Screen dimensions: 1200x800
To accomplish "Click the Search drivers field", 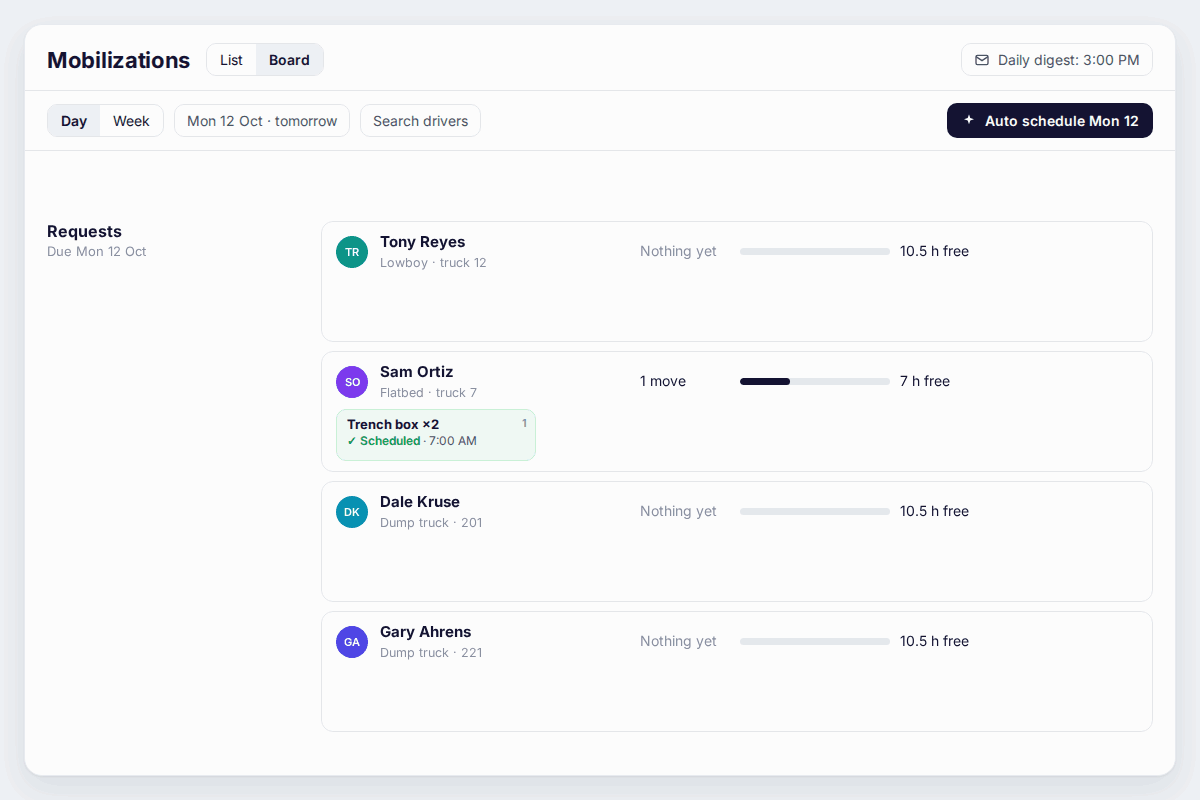I will (x=420, y=121).
